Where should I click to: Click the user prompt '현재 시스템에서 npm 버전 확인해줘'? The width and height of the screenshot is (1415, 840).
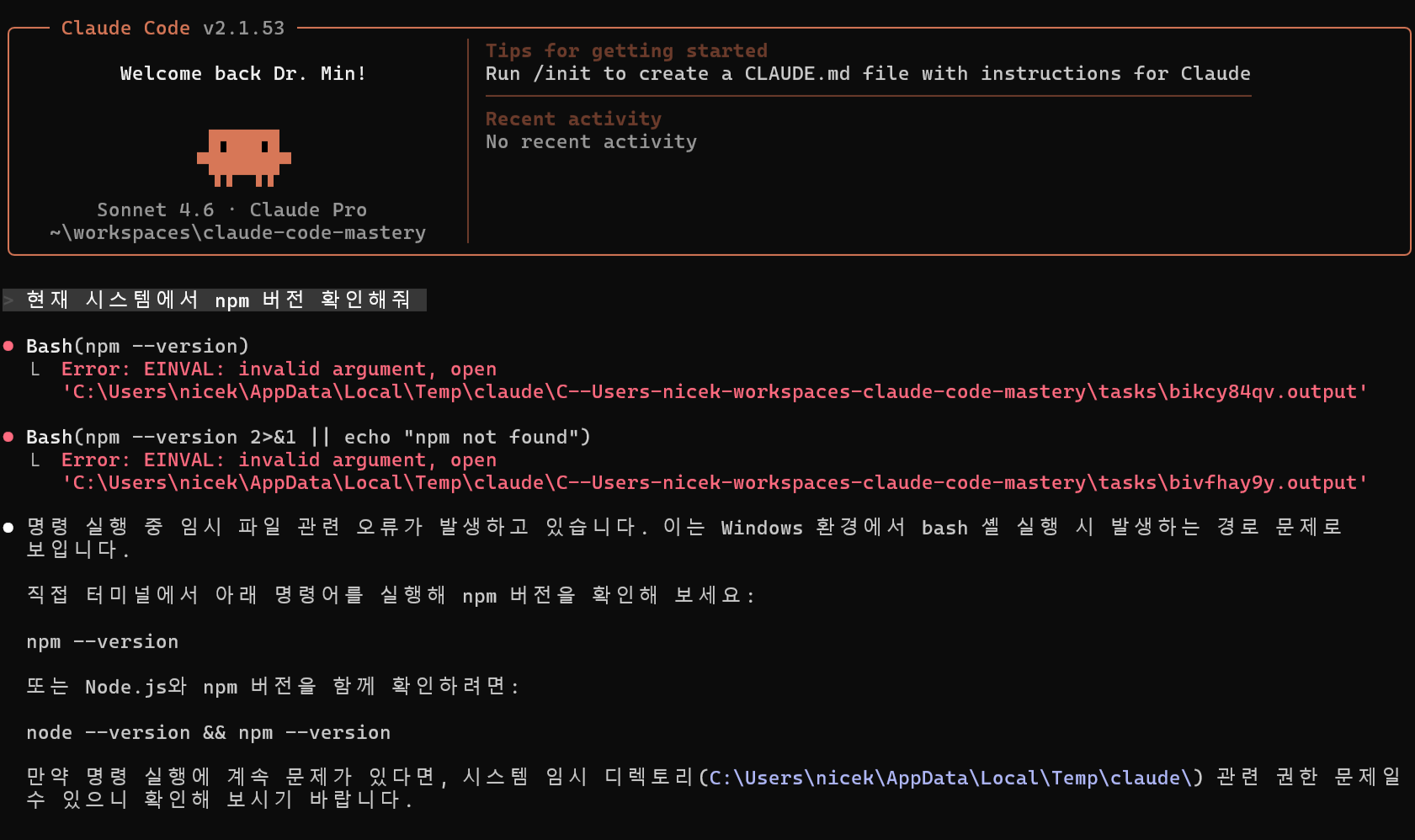[218, 300]
